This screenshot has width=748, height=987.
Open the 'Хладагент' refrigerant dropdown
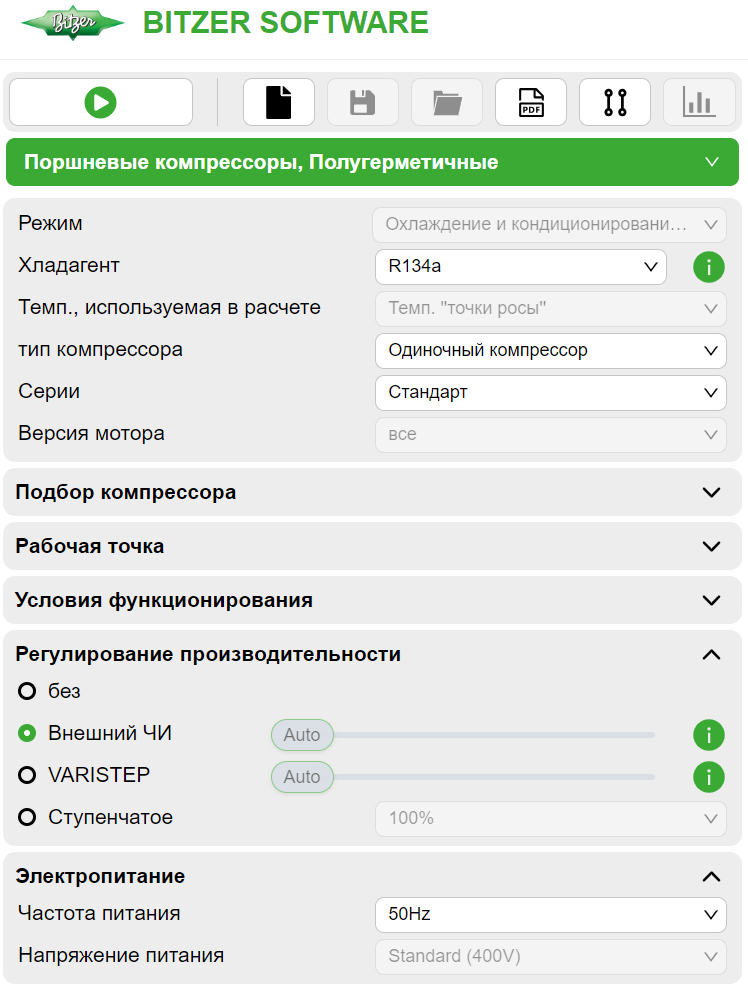520,267
